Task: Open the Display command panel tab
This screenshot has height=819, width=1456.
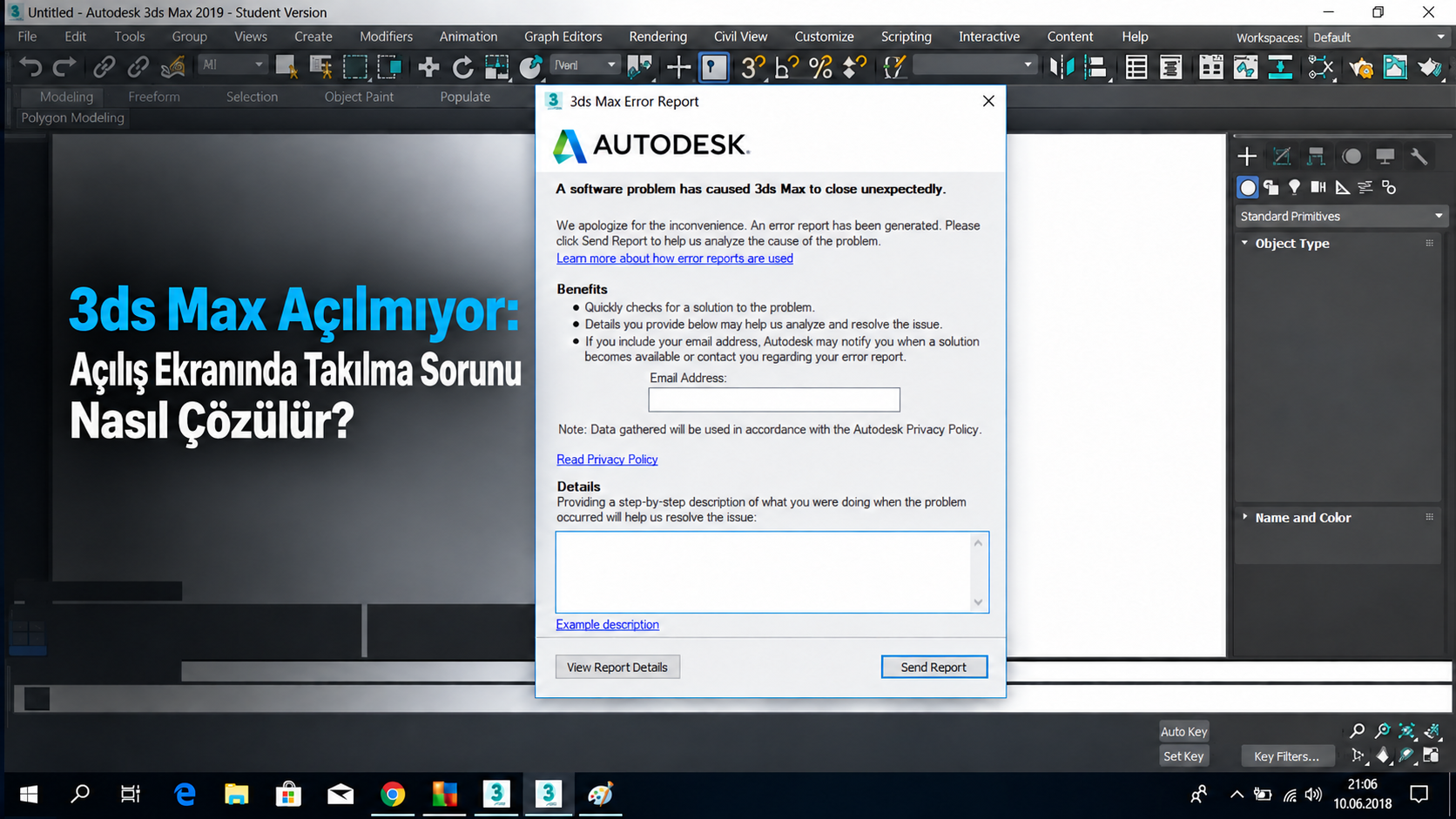Action: (1385, 156)
